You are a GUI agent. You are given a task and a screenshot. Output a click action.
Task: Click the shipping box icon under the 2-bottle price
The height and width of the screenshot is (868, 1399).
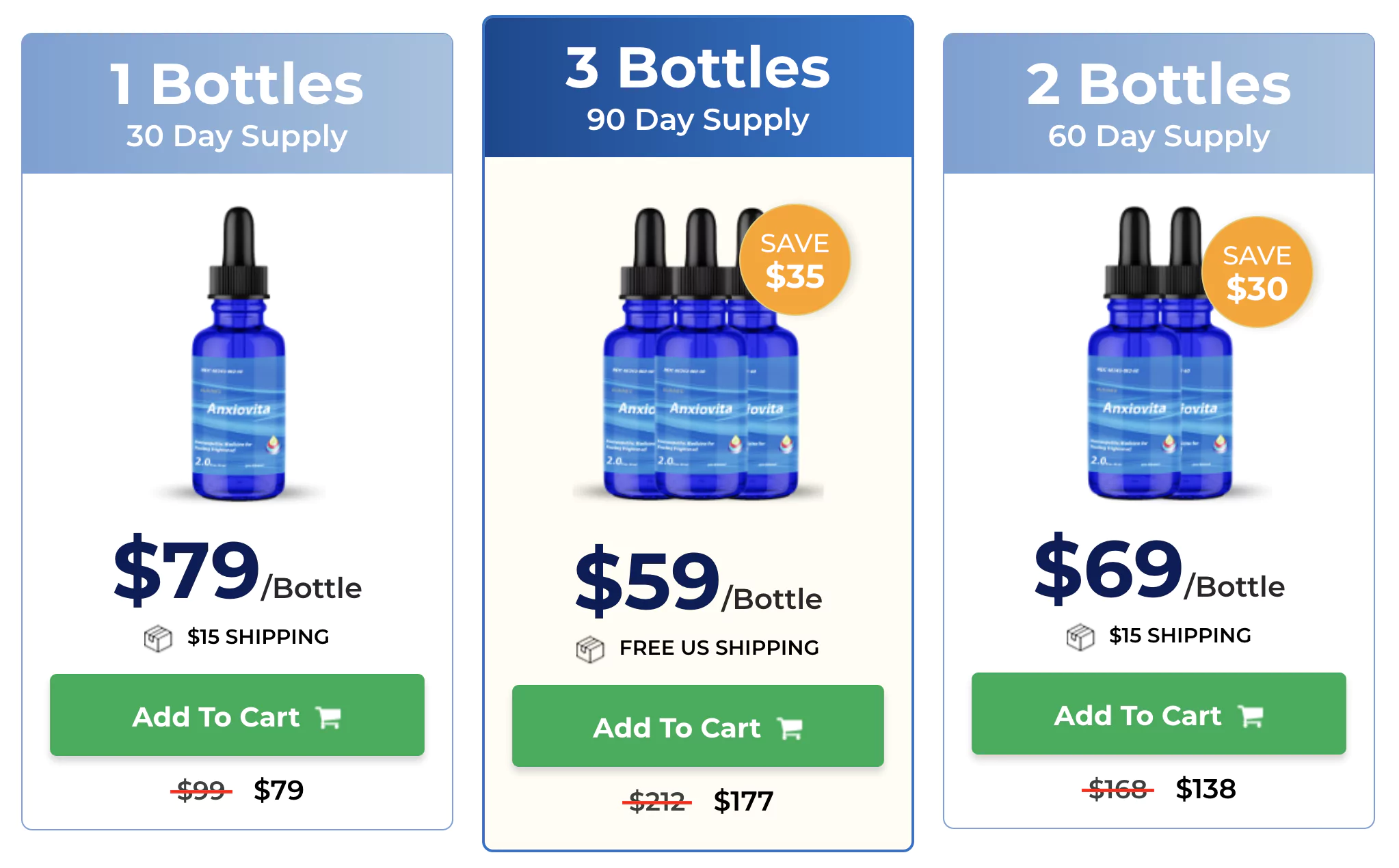pos(1080,636)
